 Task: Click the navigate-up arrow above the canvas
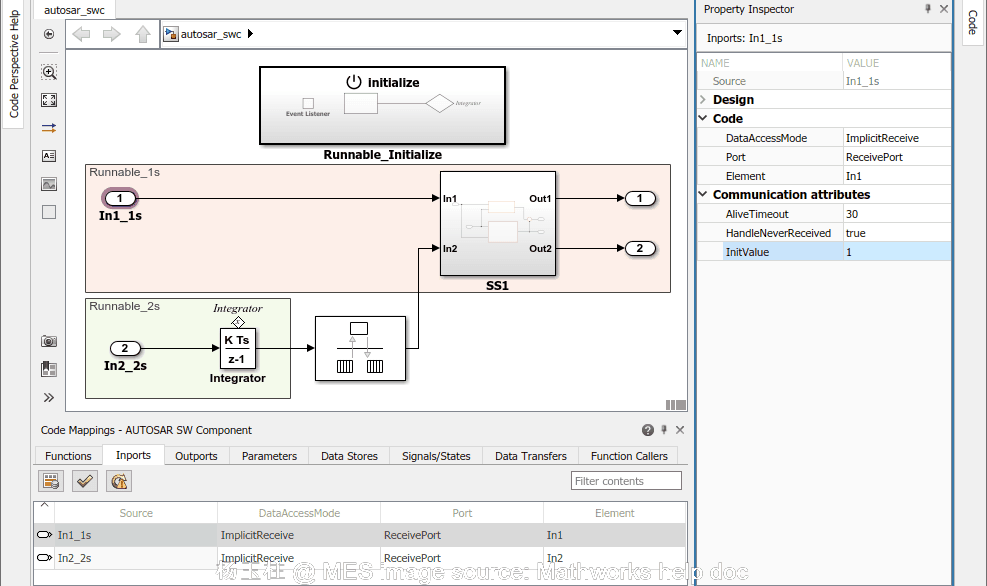point(142,33)
